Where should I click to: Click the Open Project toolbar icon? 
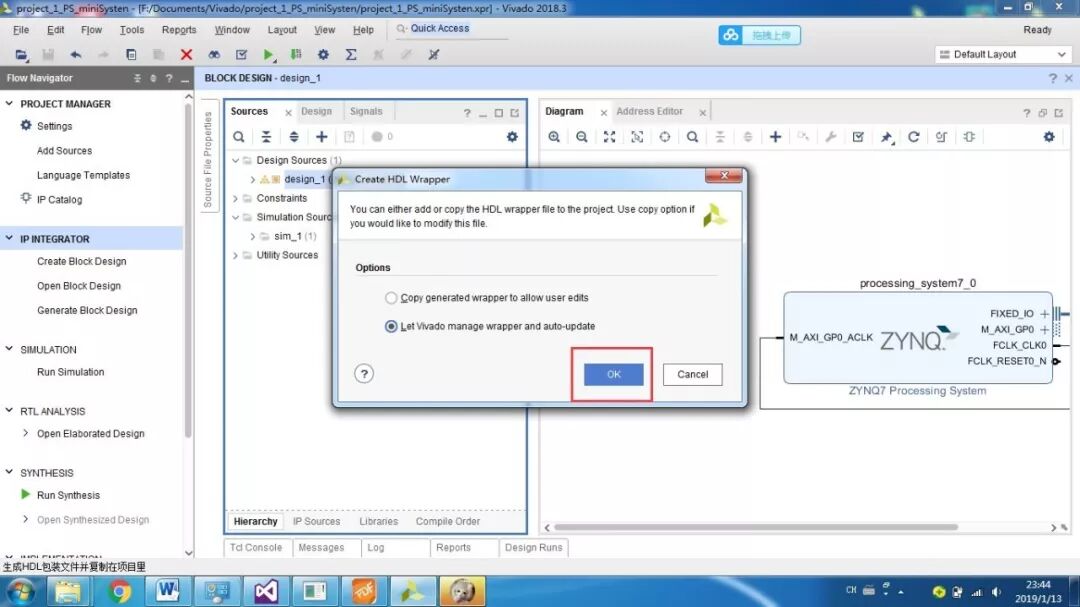pos(21,54)
